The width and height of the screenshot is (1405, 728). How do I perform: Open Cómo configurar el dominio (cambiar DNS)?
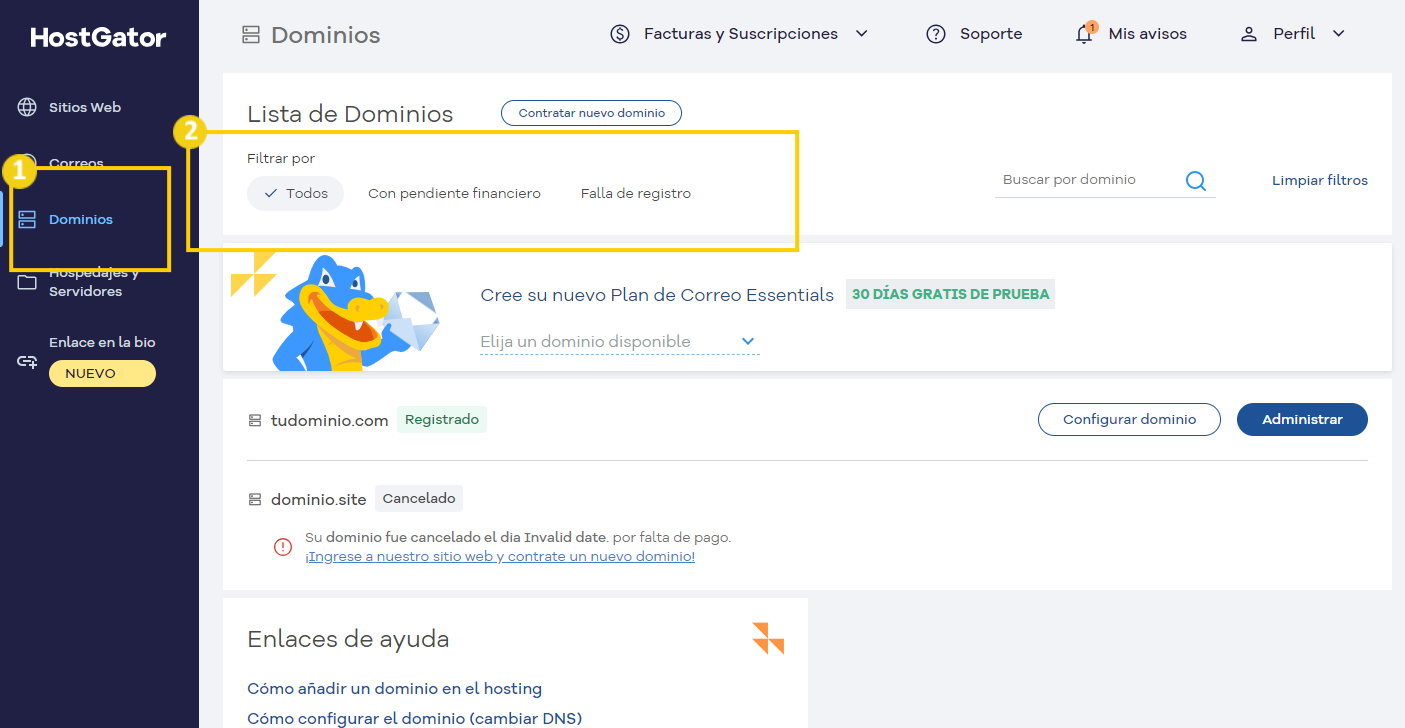pyautogui.click(x=414, y=719)
